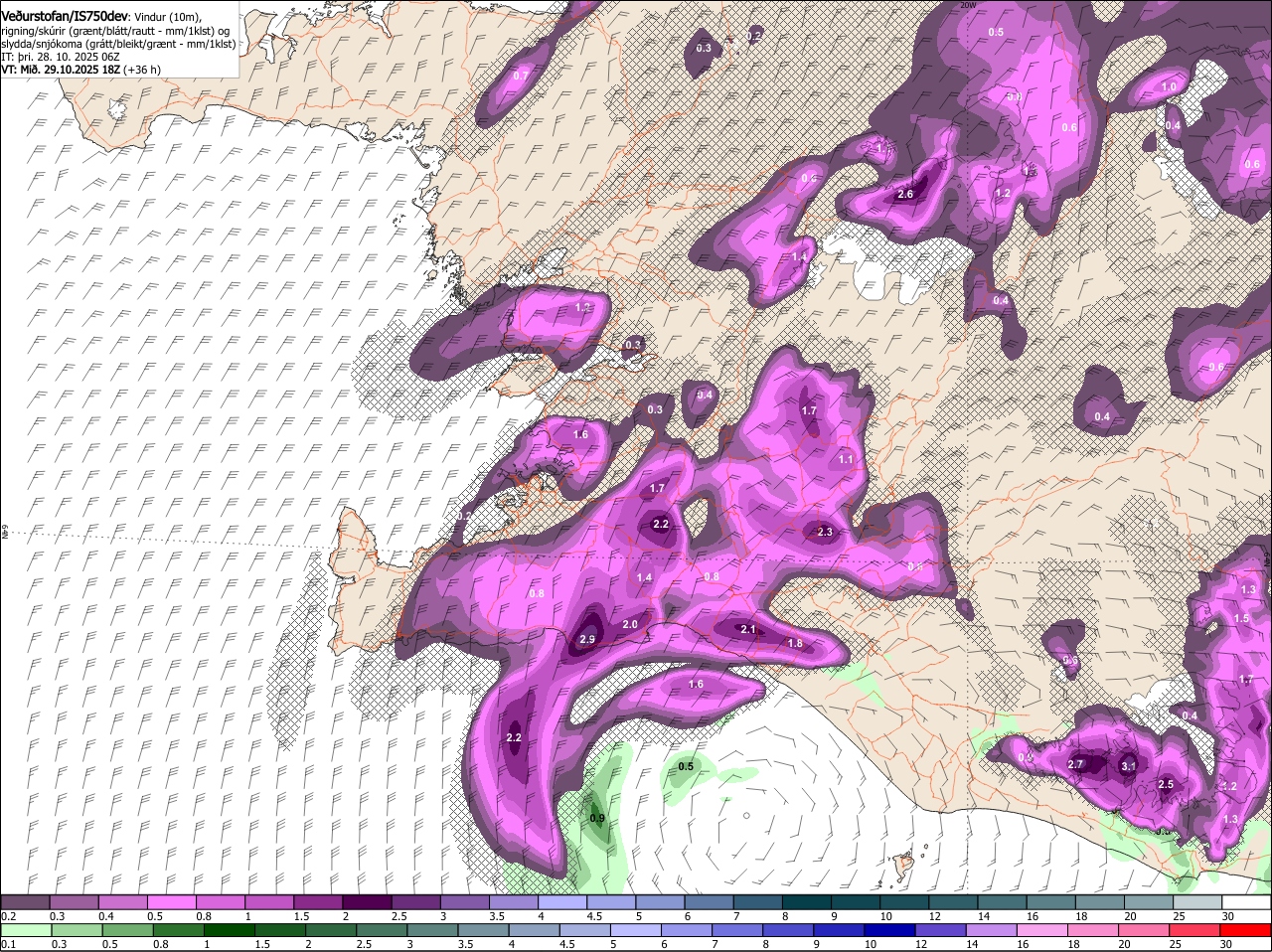The height and width of the screenshot is (952, 1272).
Task: Select the 2.6 value label in the north
Action: tap(905, 194)
